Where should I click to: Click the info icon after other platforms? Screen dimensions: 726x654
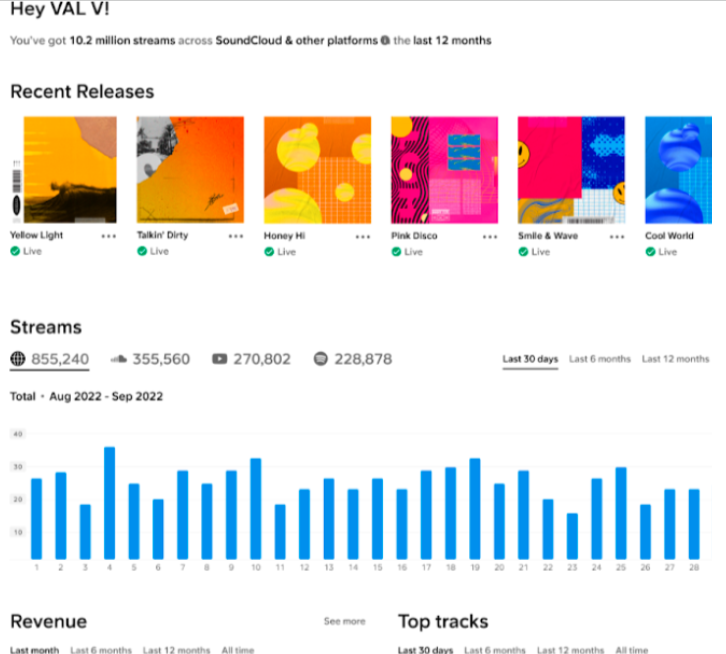point(385,40)
